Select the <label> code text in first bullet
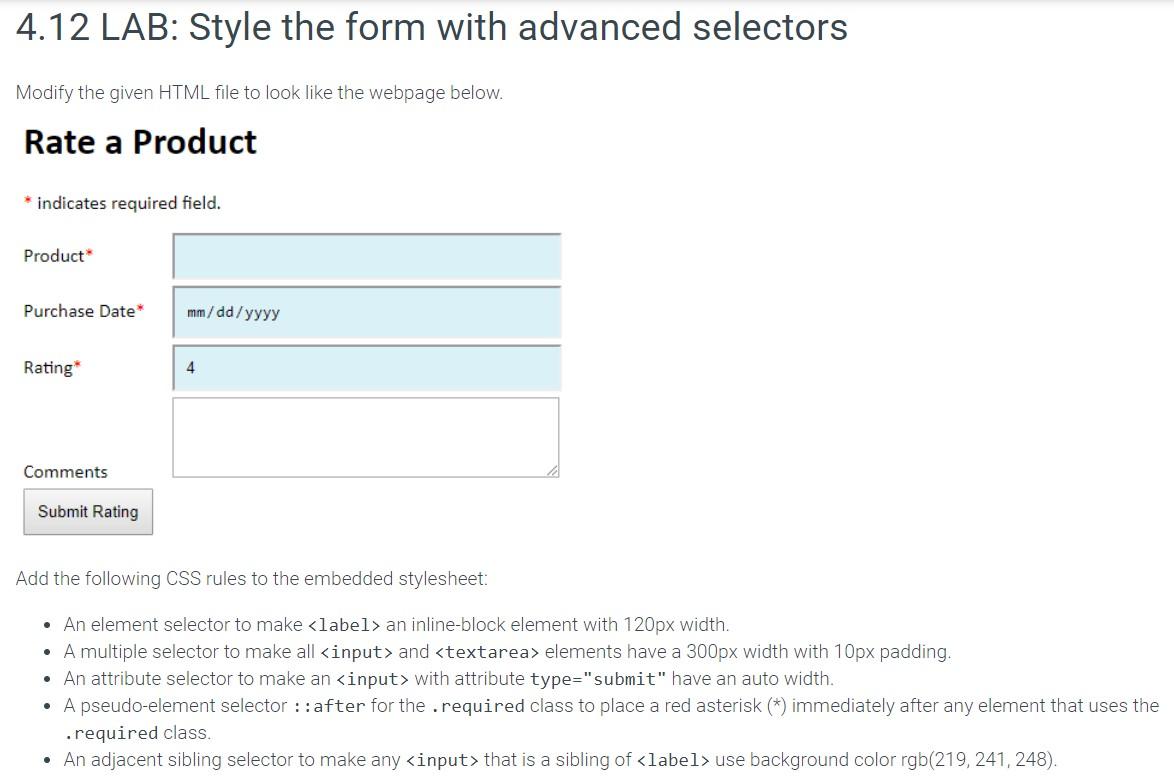 tap(343, 624)
